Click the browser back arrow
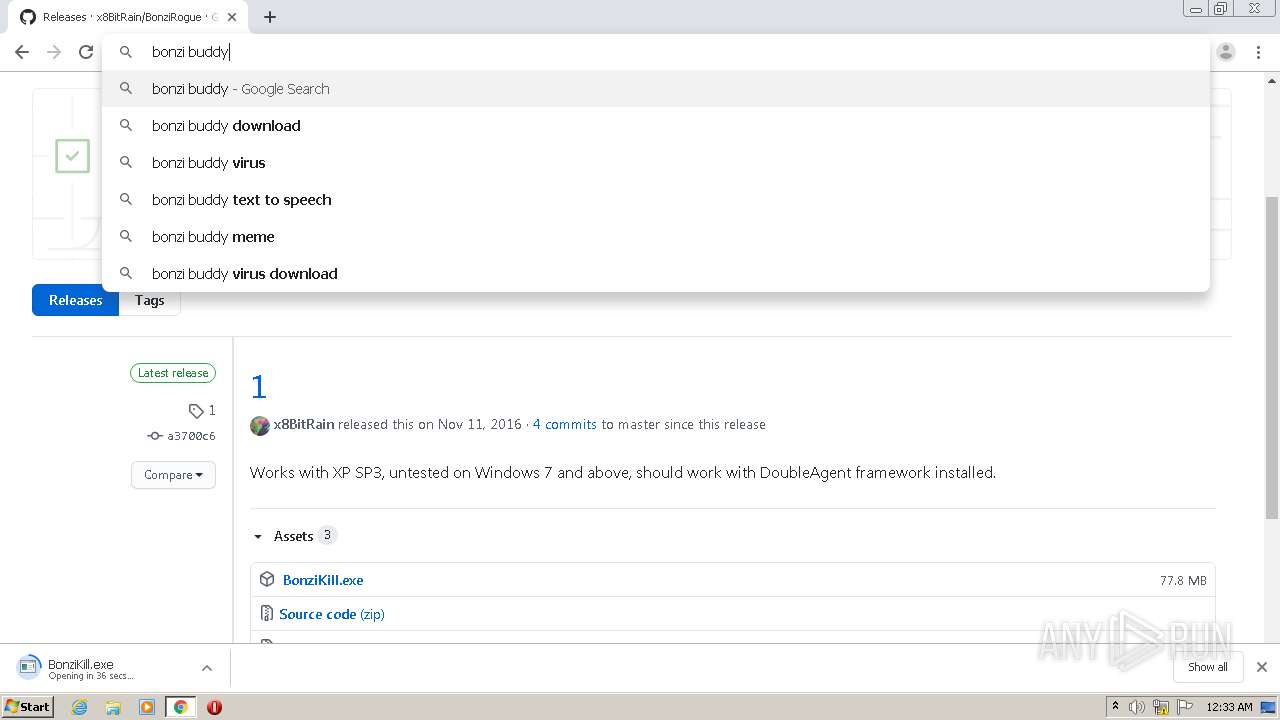Viewport: 1280px width, 720px height. point(22,52)
